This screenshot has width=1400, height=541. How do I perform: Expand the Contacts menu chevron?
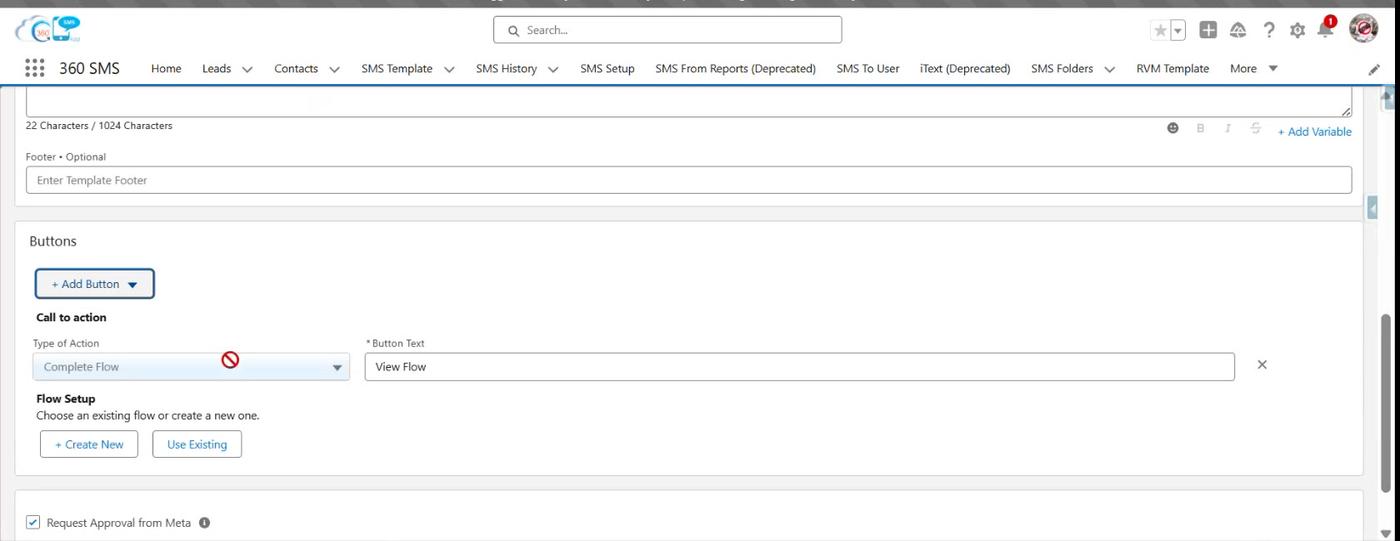[334, 69]
